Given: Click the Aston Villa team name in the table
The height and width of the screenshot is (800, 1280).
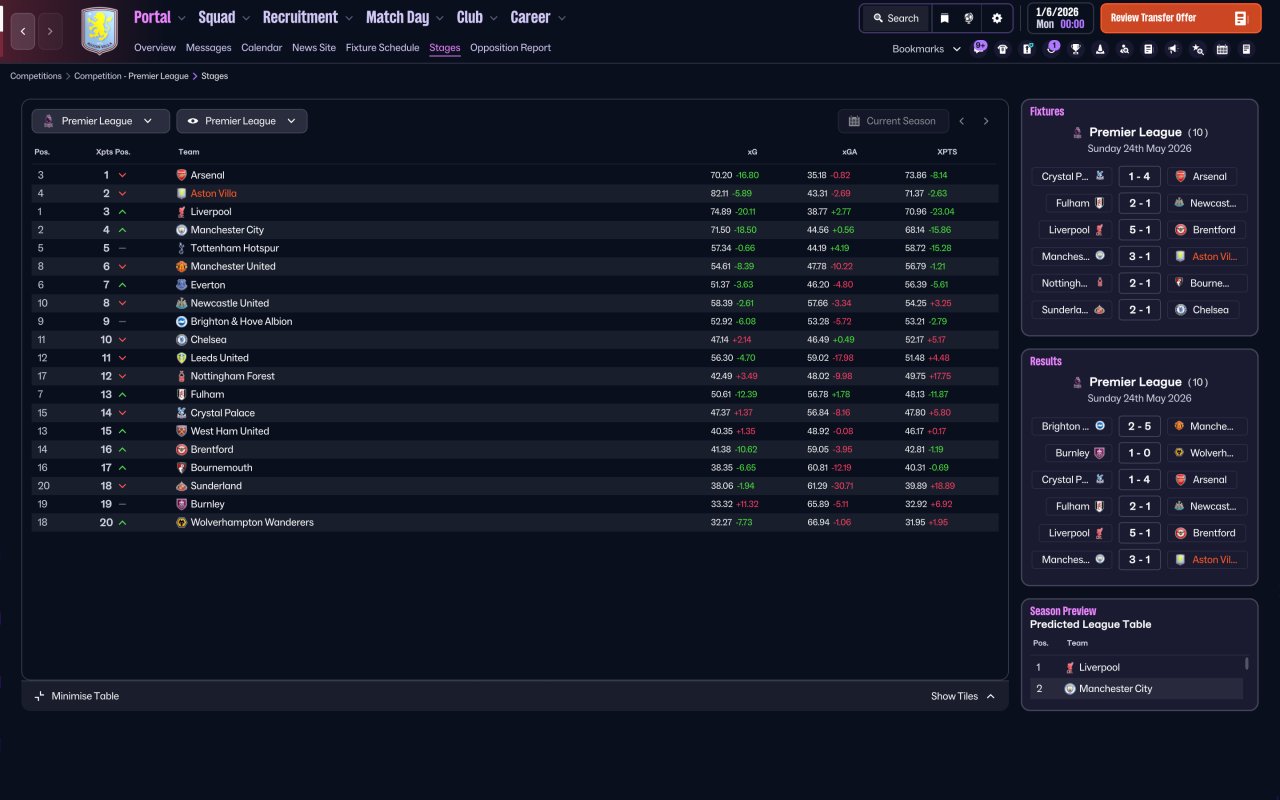Looking at the screenshot, I should (x=214, y=194).
